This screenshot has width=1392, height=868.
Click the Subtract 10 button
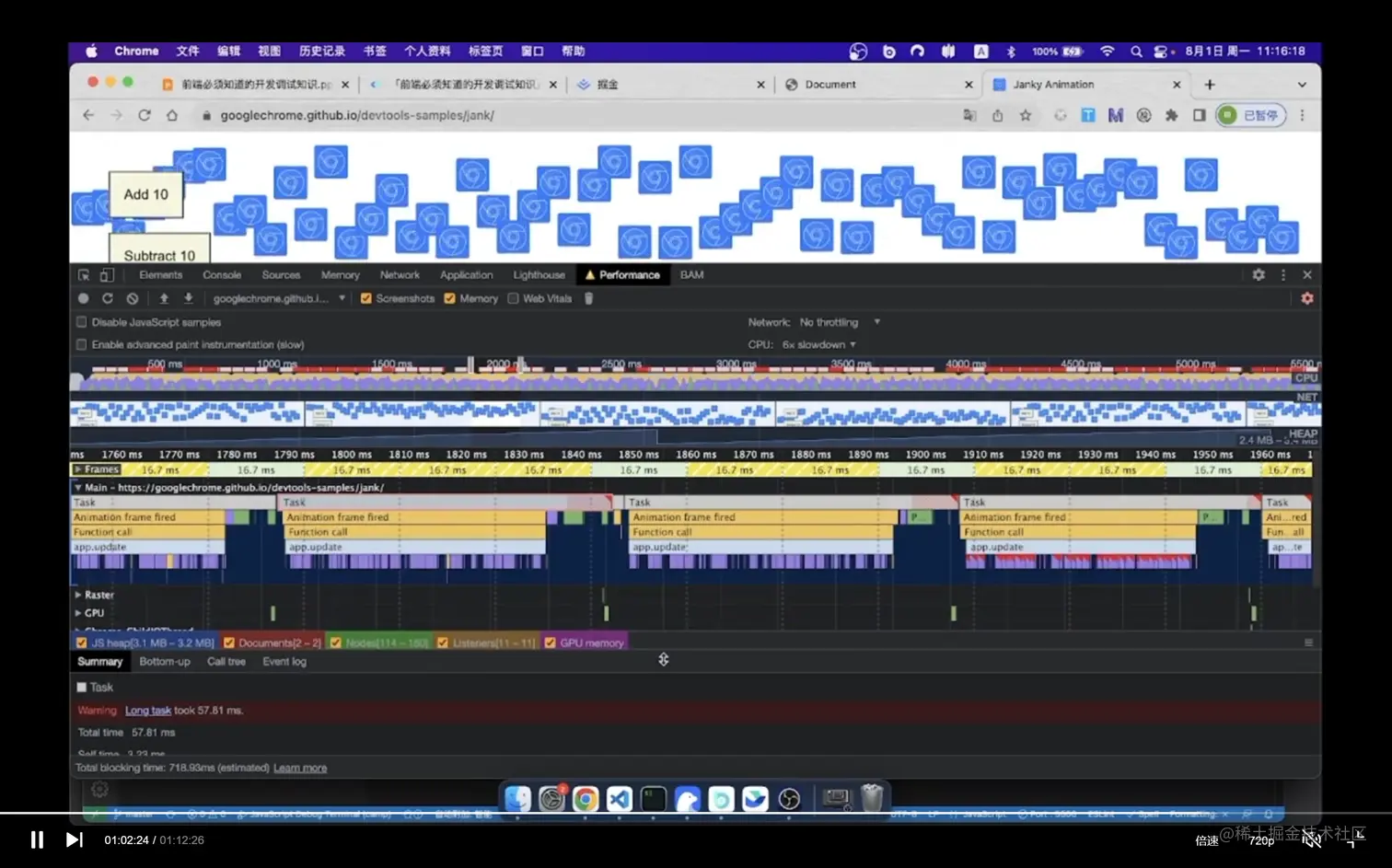tap(159, 250)
